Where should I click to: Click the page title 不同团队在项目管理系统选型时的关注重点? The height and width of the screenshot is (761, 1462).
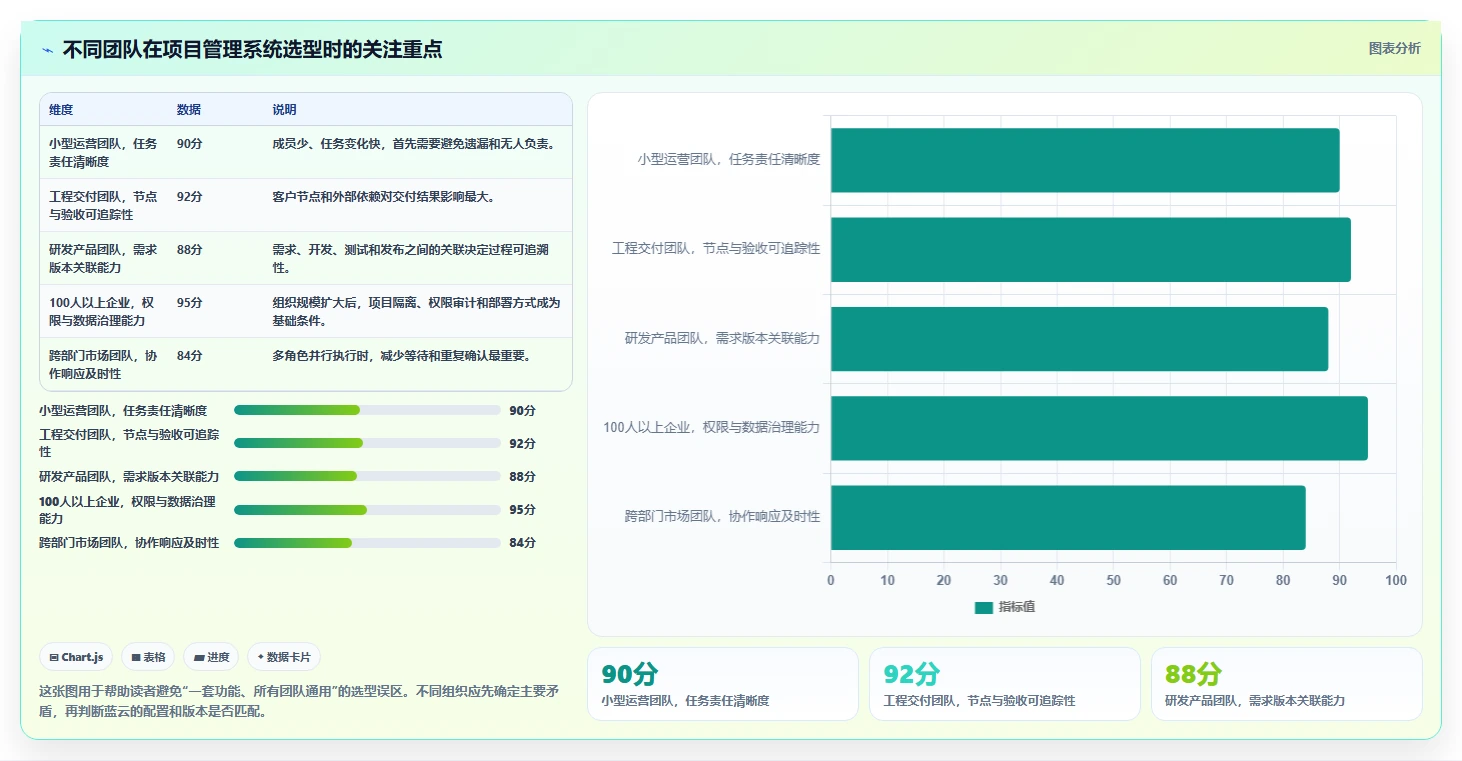[x=252, y=50]
